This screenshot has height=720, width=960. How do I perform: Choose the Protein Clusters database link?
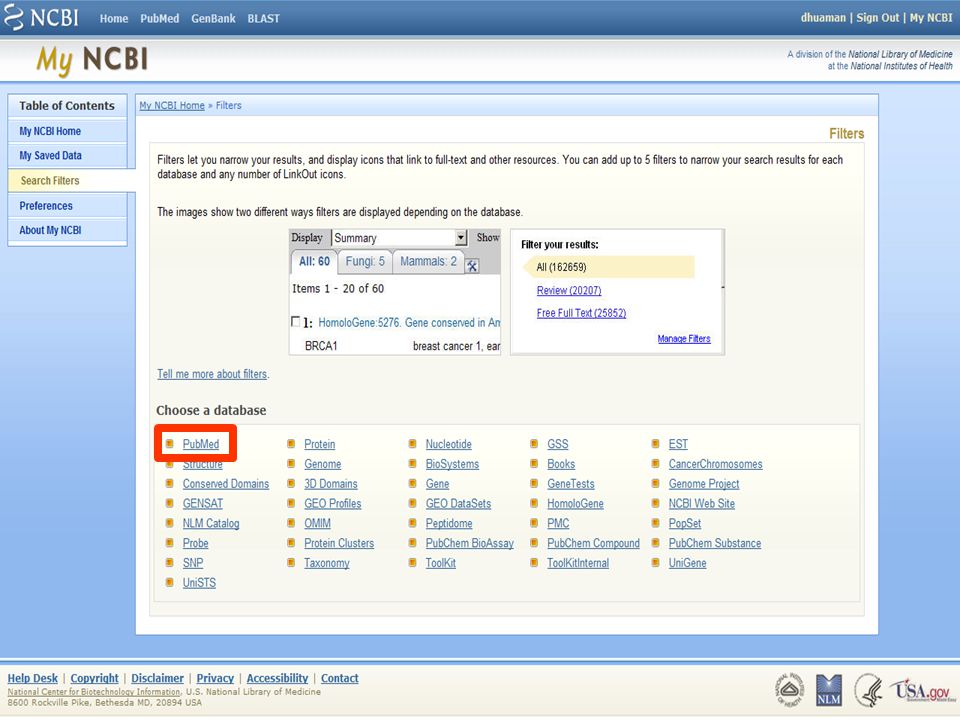[339, 543]
